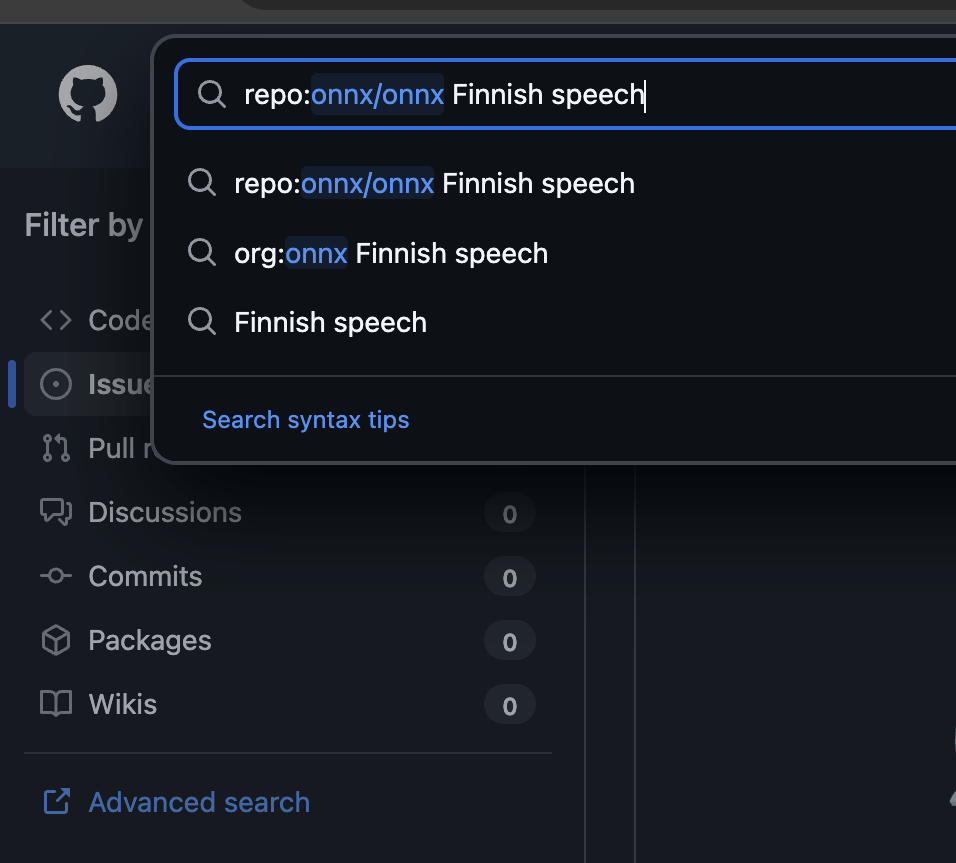Click the Wikis book icon
The height and width of the screenshot is (863, 956).
coord(55,704)
